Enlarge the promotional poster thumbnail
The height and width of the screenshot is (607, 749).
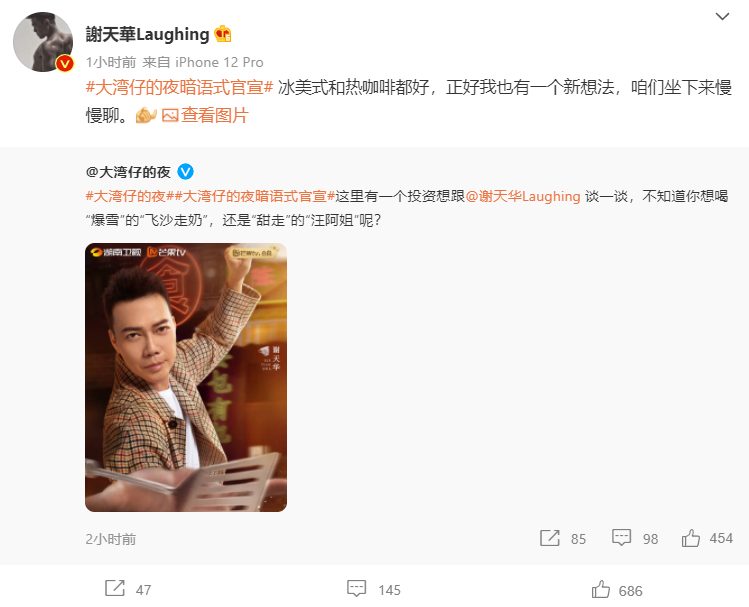[186, 377]
